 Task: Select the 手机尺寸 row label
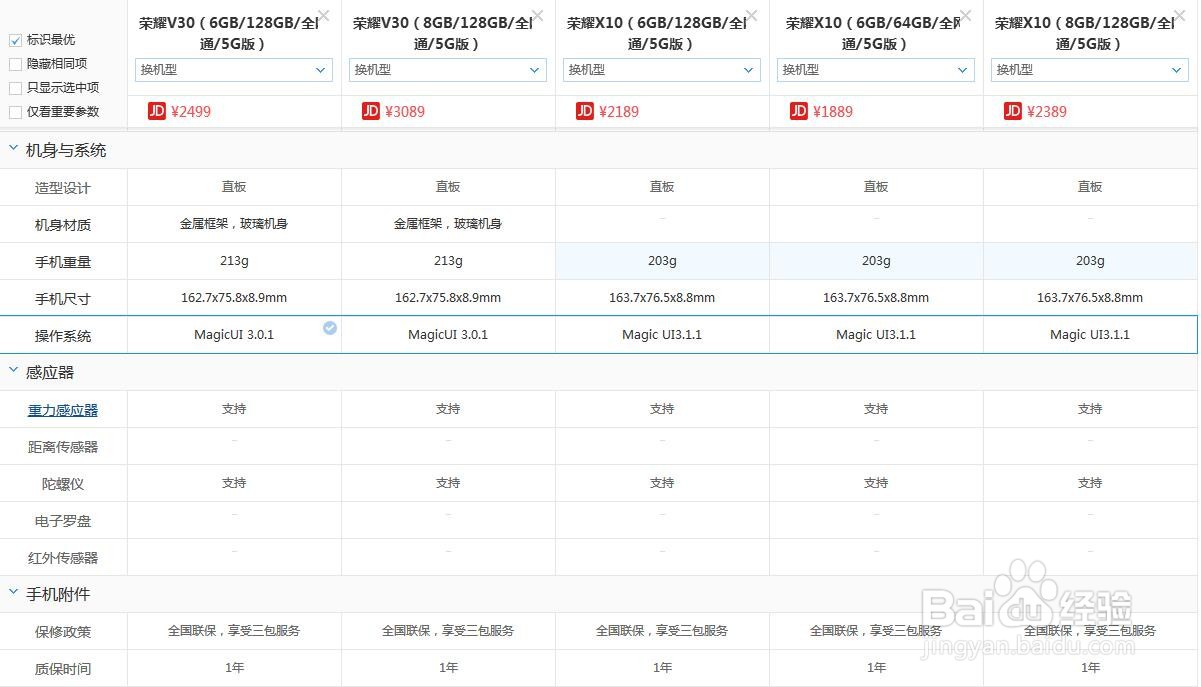(63, 299)
